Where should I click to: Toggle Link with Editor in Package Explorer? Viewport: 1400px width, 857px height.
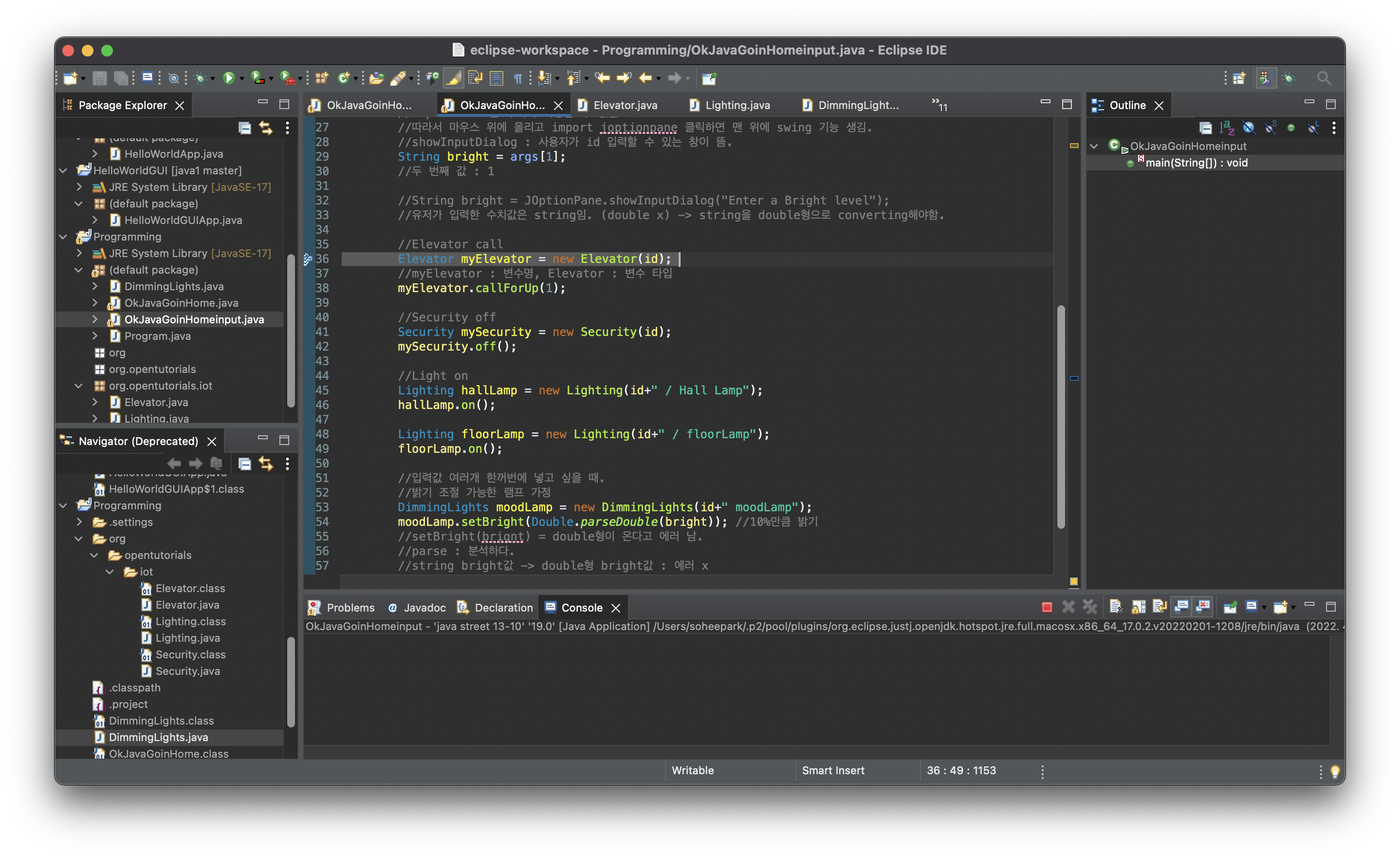click(266, 128)
